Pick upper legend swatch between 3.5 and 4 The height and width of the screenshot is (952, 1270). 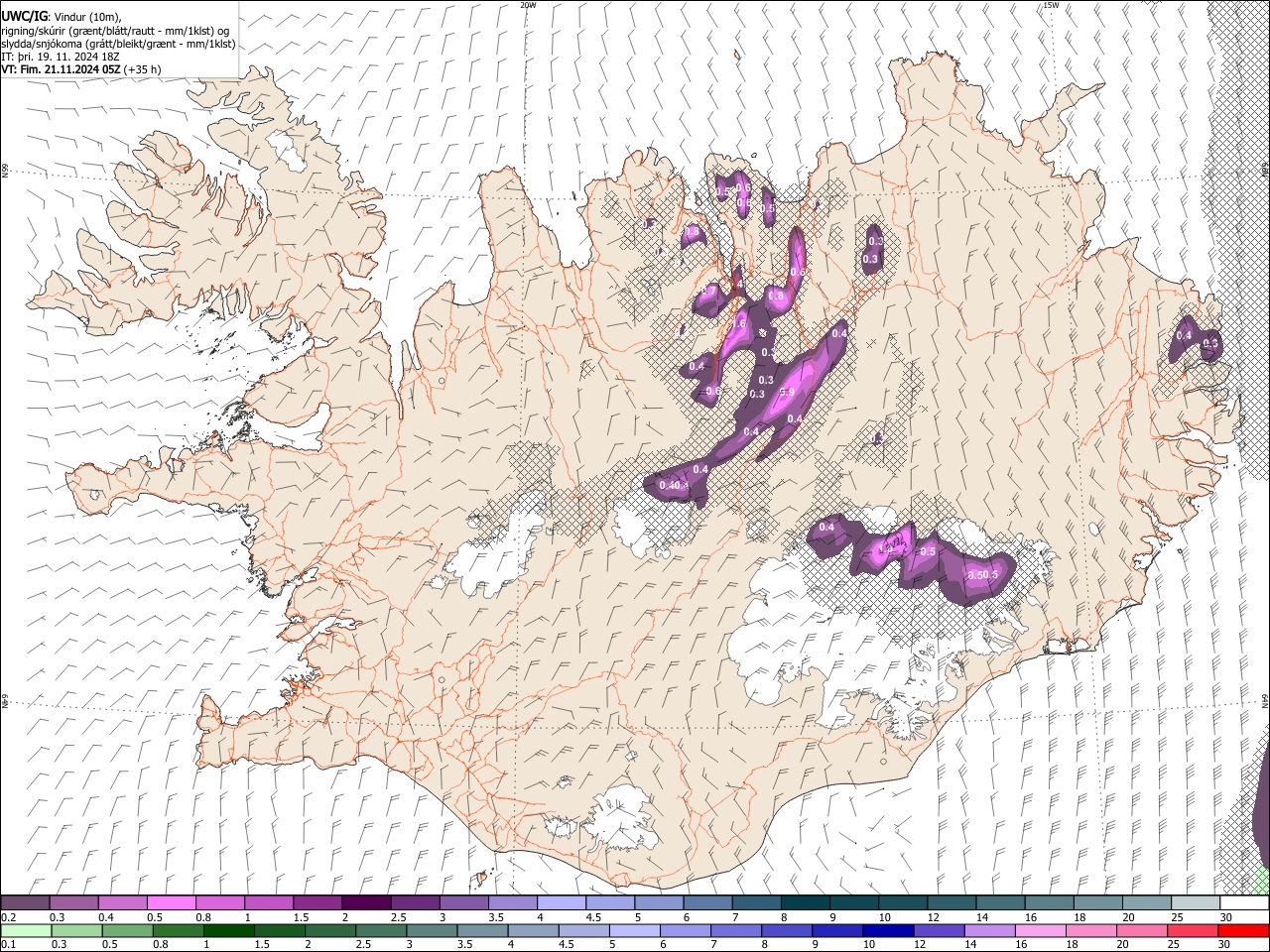513,903
